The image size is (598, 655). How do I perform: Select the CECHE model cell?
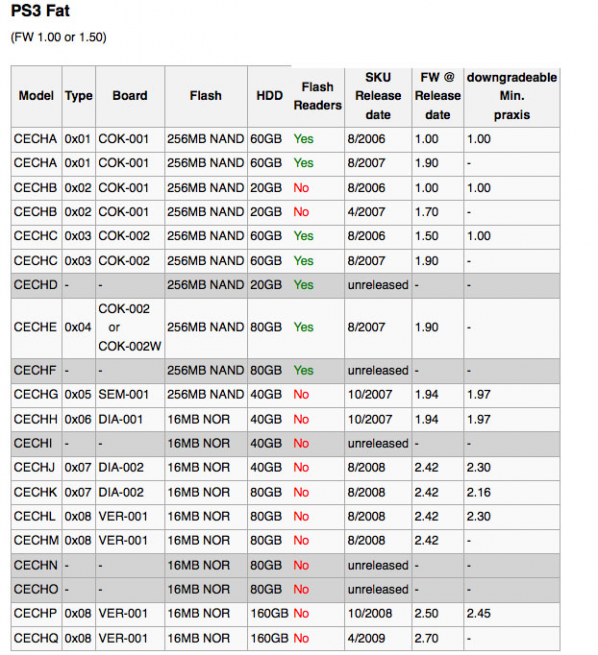[x=35, y=327]
